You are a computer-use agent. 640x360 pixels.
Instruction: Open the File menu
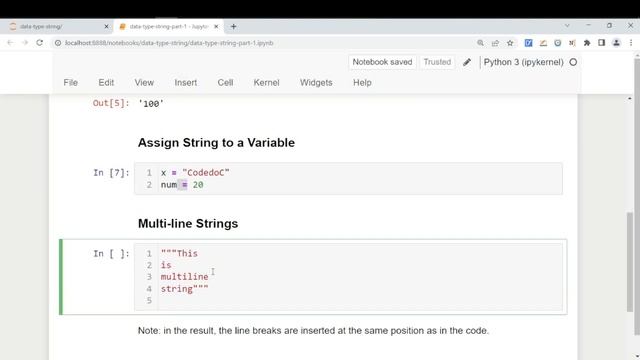71,82
